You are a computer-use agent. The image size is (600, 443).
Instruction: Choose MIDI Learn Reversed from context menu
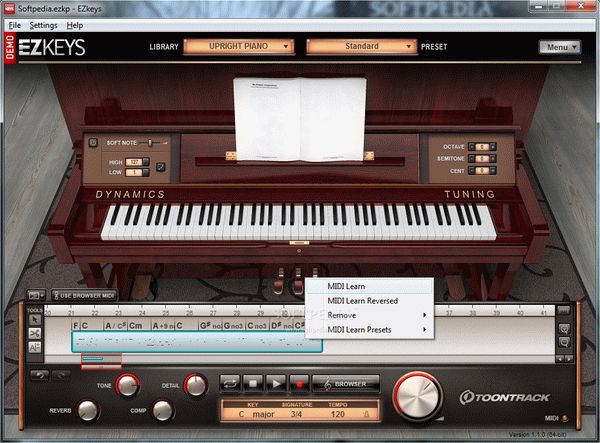[x=370, y=301]
